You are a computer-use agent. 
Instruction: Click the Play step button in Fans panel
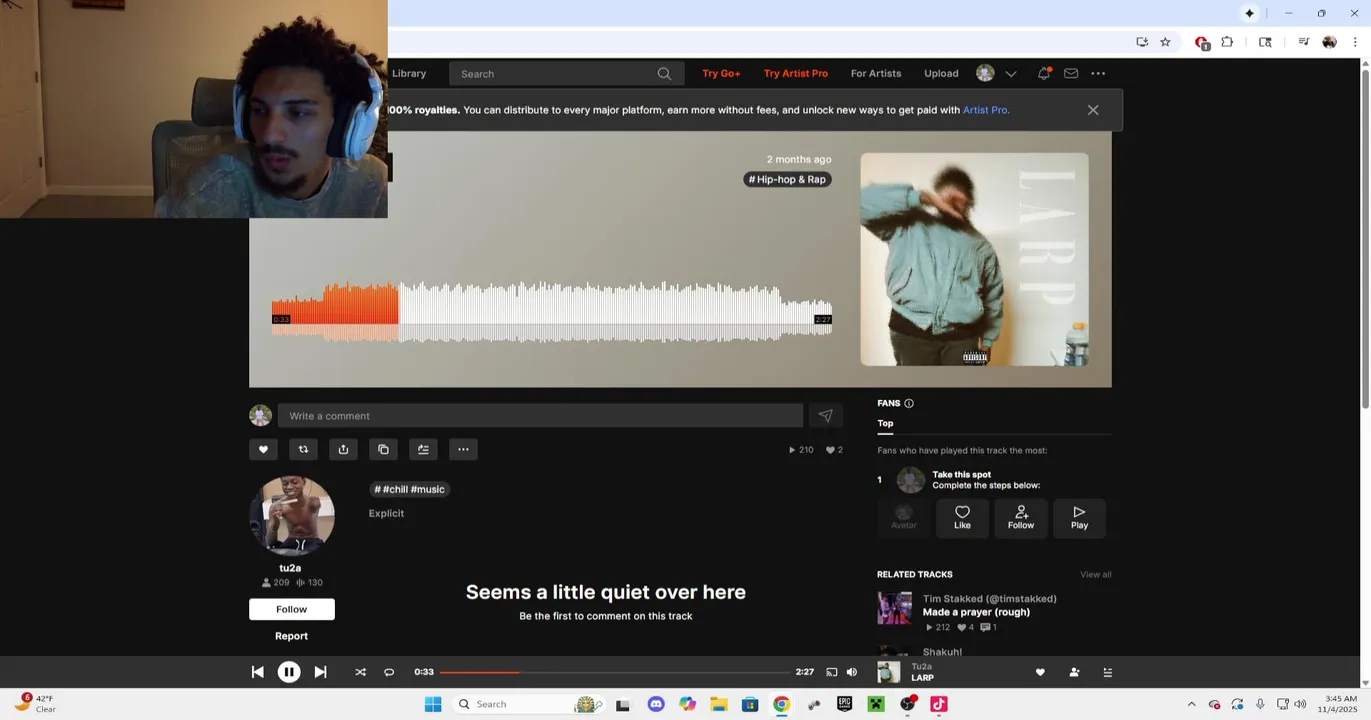coord(1080,518)
